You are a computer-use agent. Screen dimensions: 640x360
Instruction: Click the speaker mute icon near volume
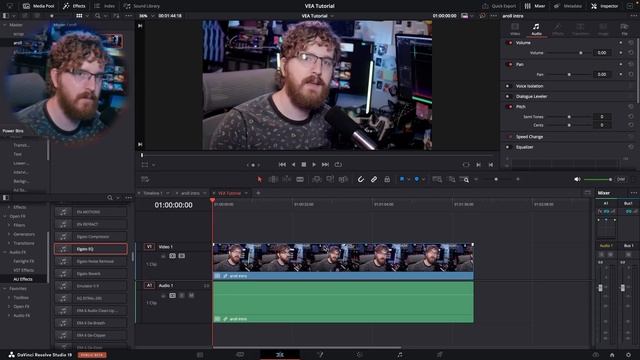[x=577, y=179]
